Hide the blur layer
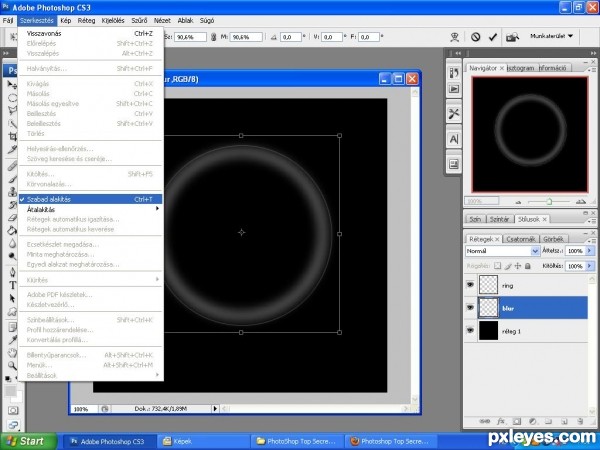This screenshot has height=450, width=600. click(470, 307)
